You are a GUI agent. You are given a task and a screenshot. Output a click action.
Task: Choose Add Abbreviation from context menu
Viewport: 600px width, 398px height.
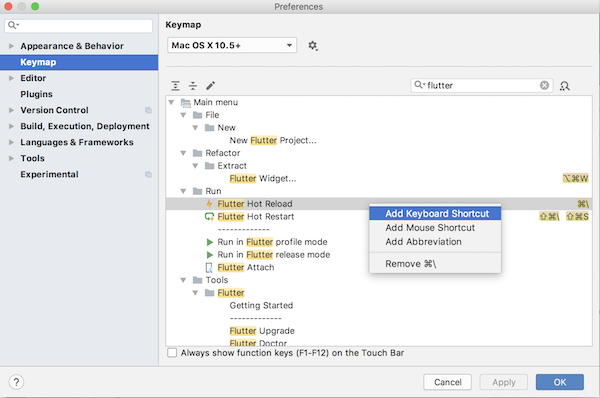point(435,242)
